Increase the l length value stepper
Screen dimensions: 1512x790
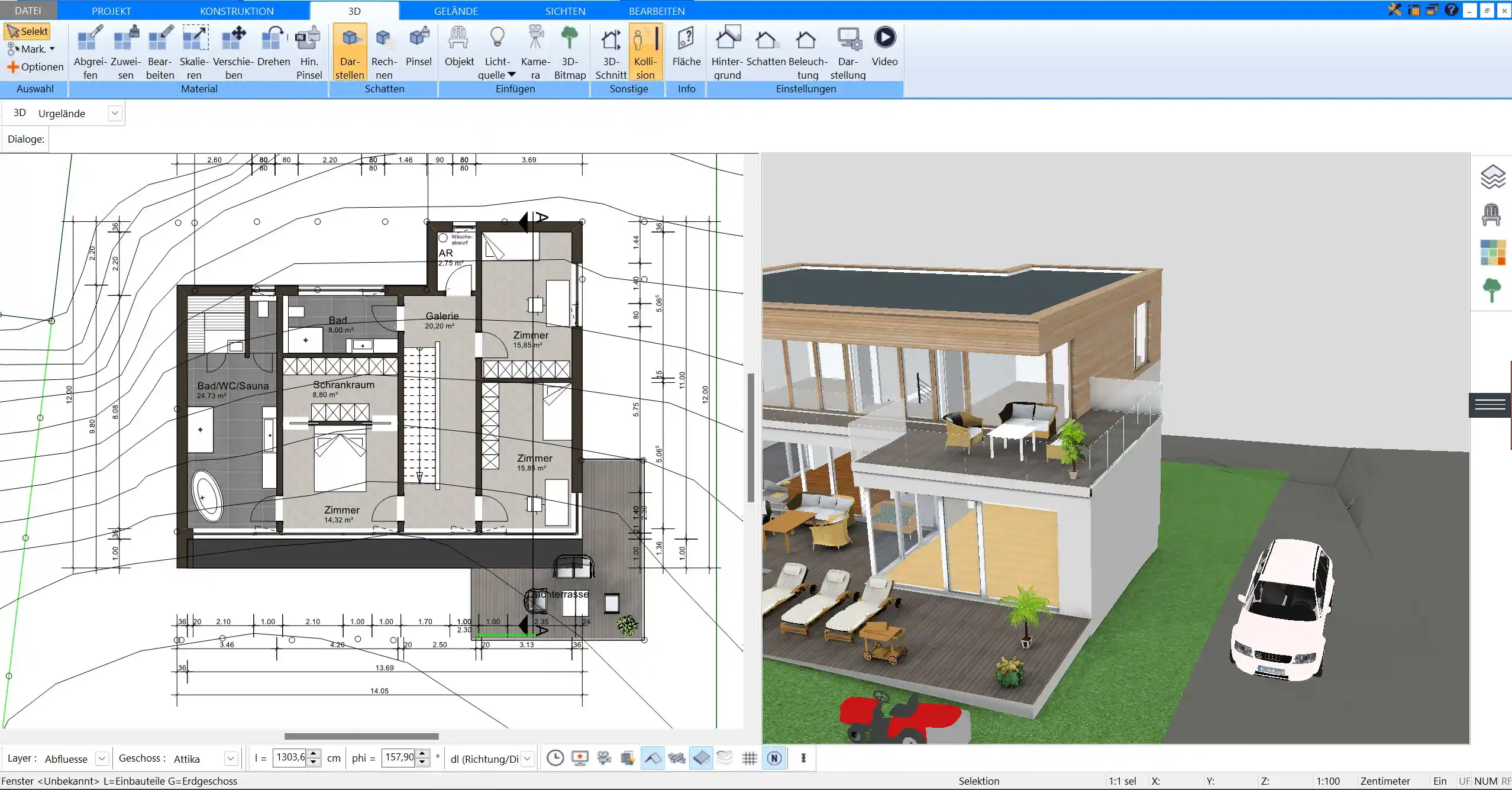314,754
